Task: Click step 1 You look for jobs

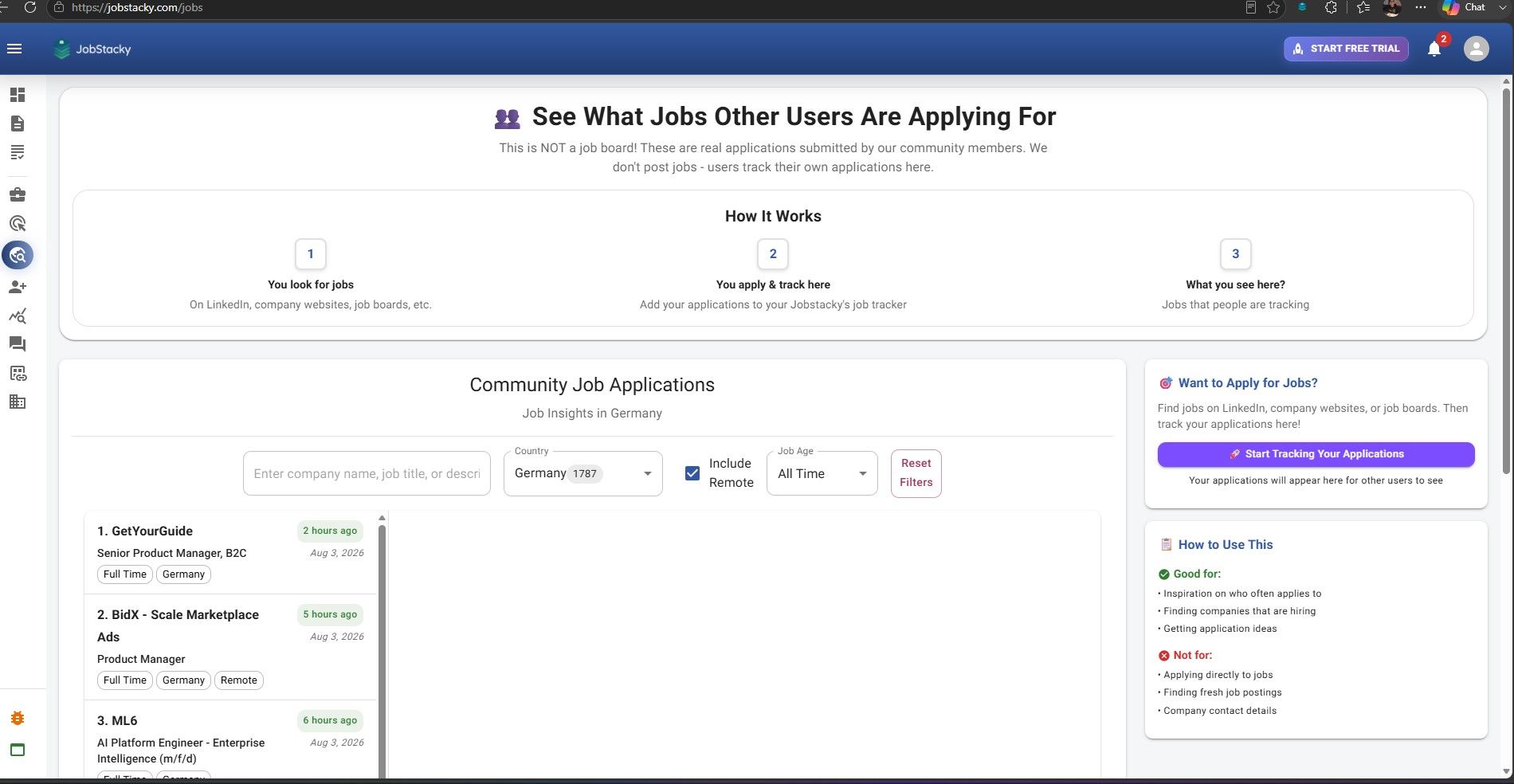Action: (311, 276)
